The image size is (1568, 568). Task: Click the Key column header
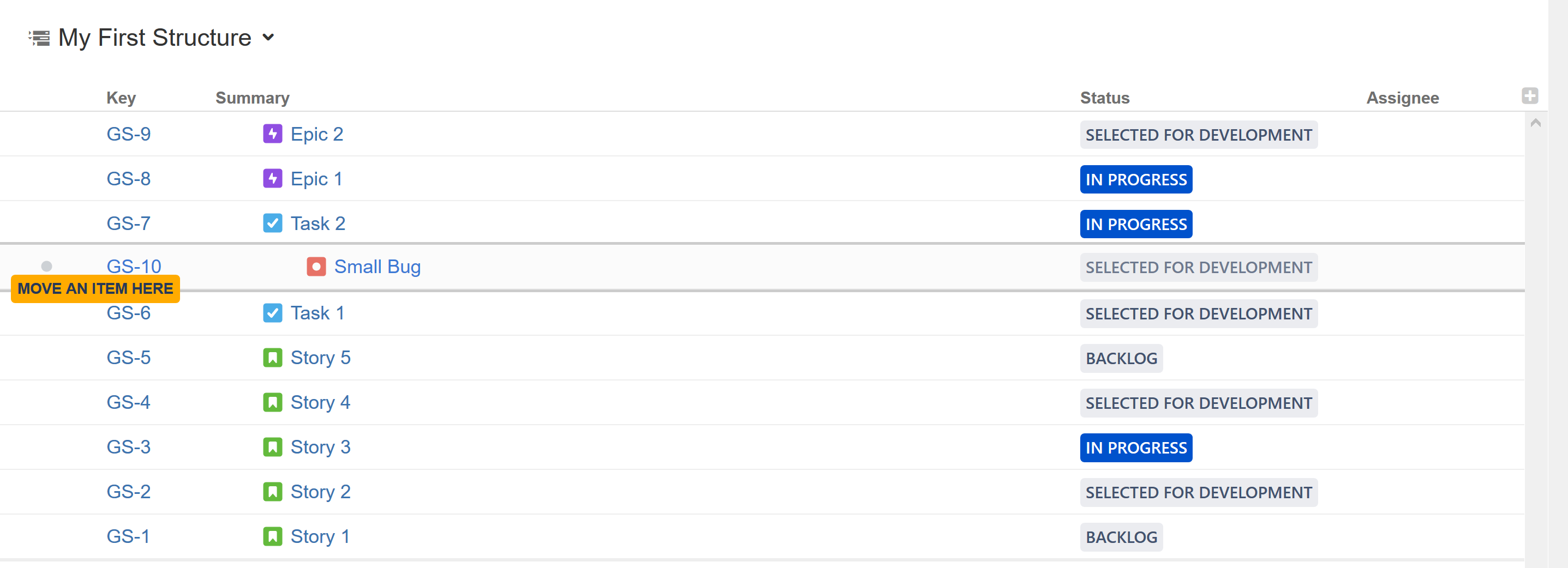pyautogui.click(x=121, y=98)
